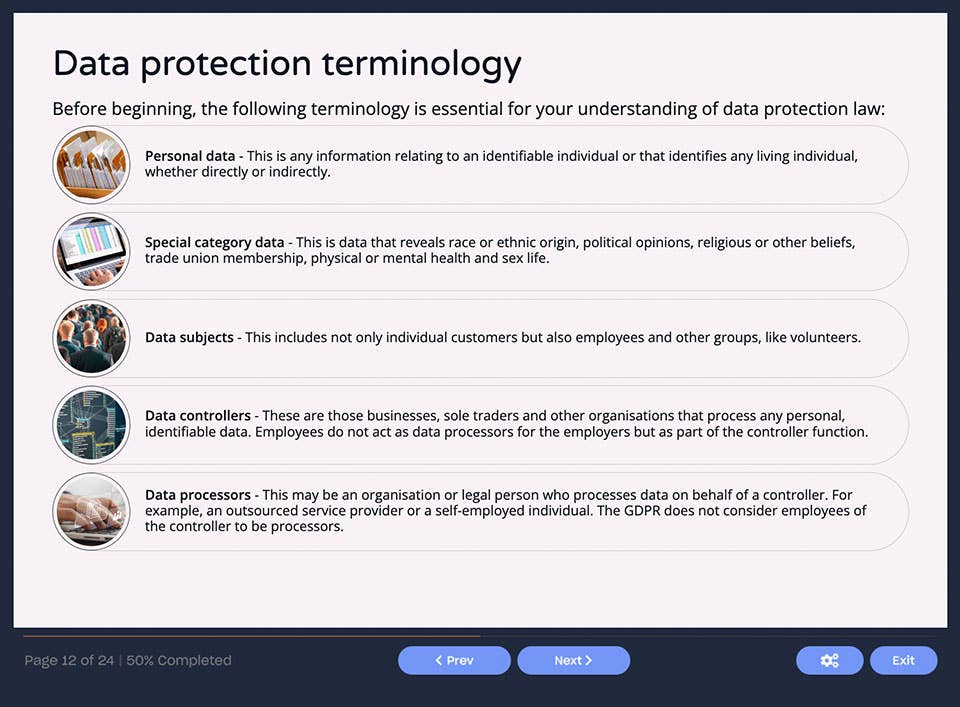
Task: Select the tablet chart icon for Special category data
Action: click(x=91, y=250)
